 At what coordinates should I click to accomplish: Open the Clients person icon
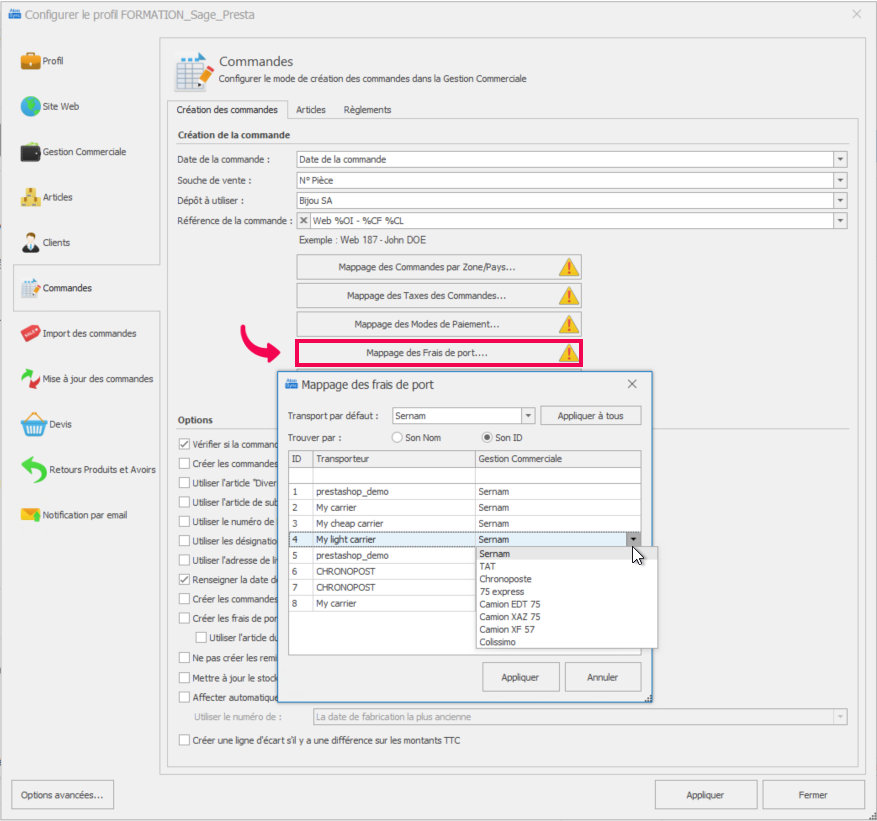pyautogui.click(x=30, y=242)
